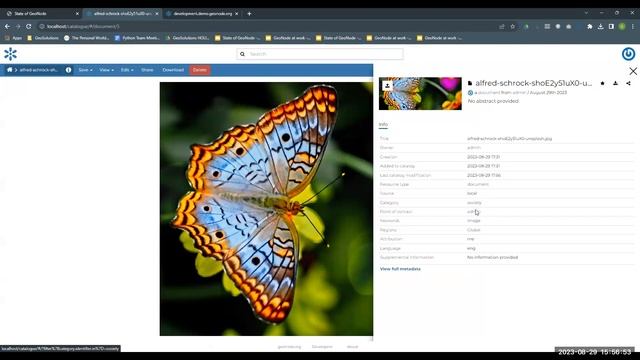Upload a new thumbnail icon

pyautogui.click(x=387, y=85)
